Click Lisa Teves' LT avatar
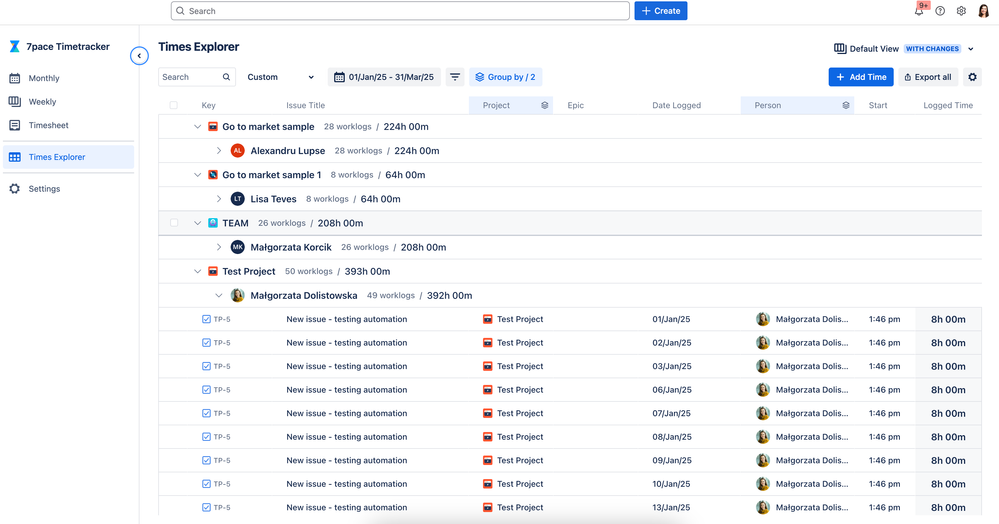 (x=238, y=199)
